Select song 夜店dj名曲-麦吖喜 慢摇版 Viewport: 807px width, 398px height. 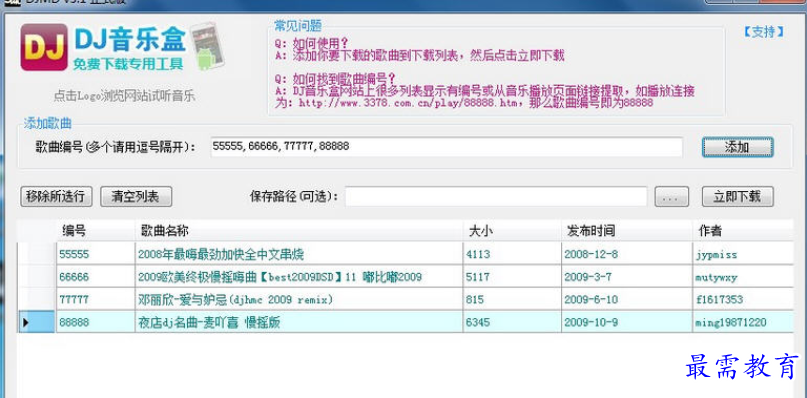pyautogui.click(x=299, y=322)
